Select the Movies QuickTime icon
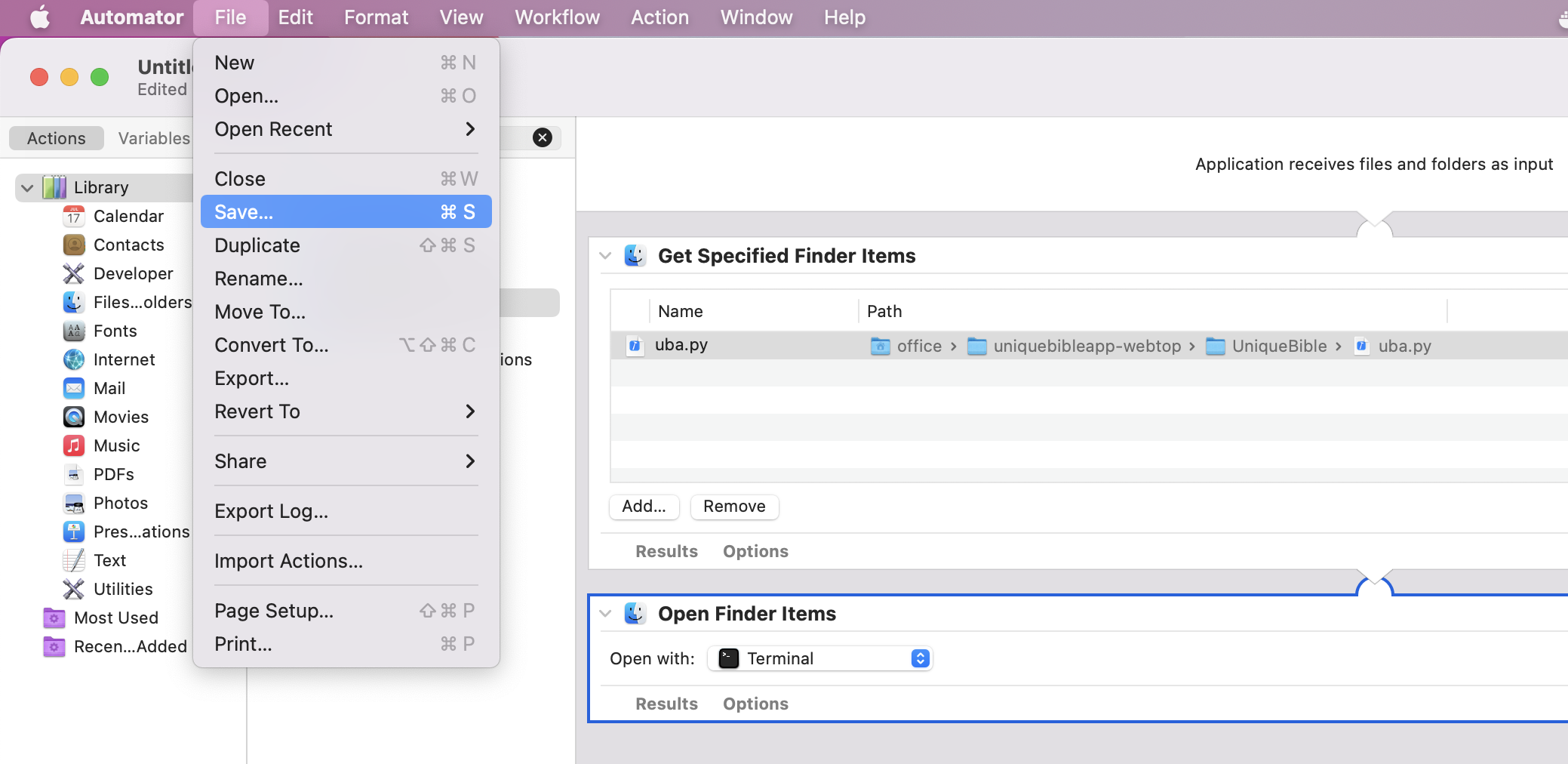 click(x=74, y=417)
